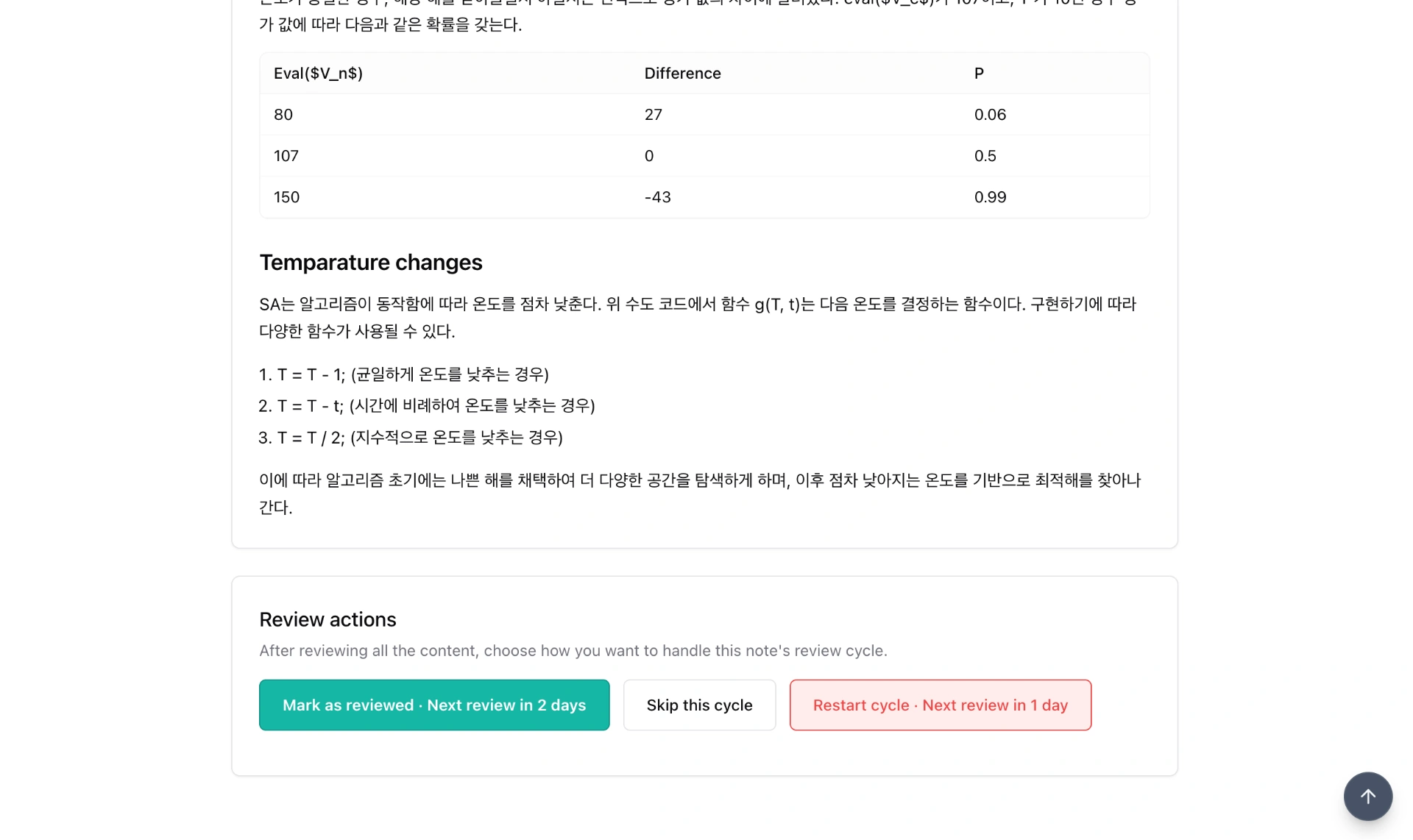Click the scroll-to-top arrow button

point(1367,796)
